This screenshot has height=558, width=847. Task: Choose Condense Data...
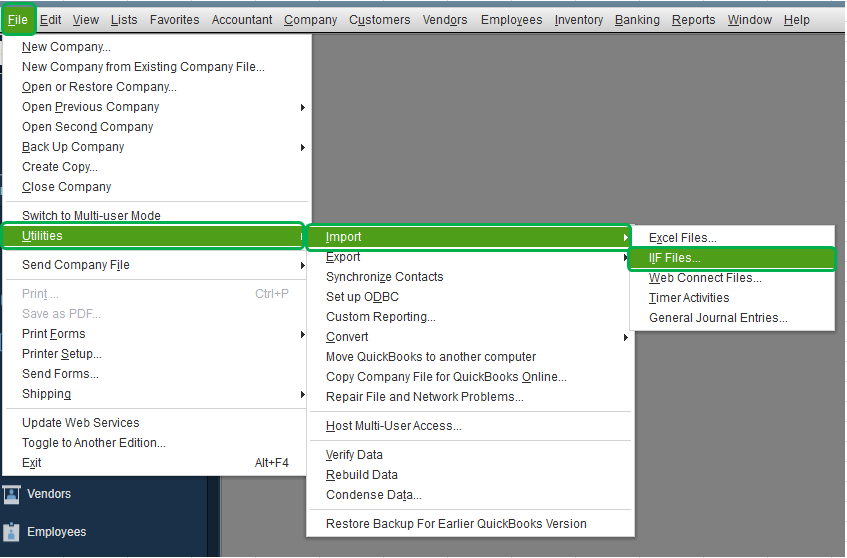[470, 495]
